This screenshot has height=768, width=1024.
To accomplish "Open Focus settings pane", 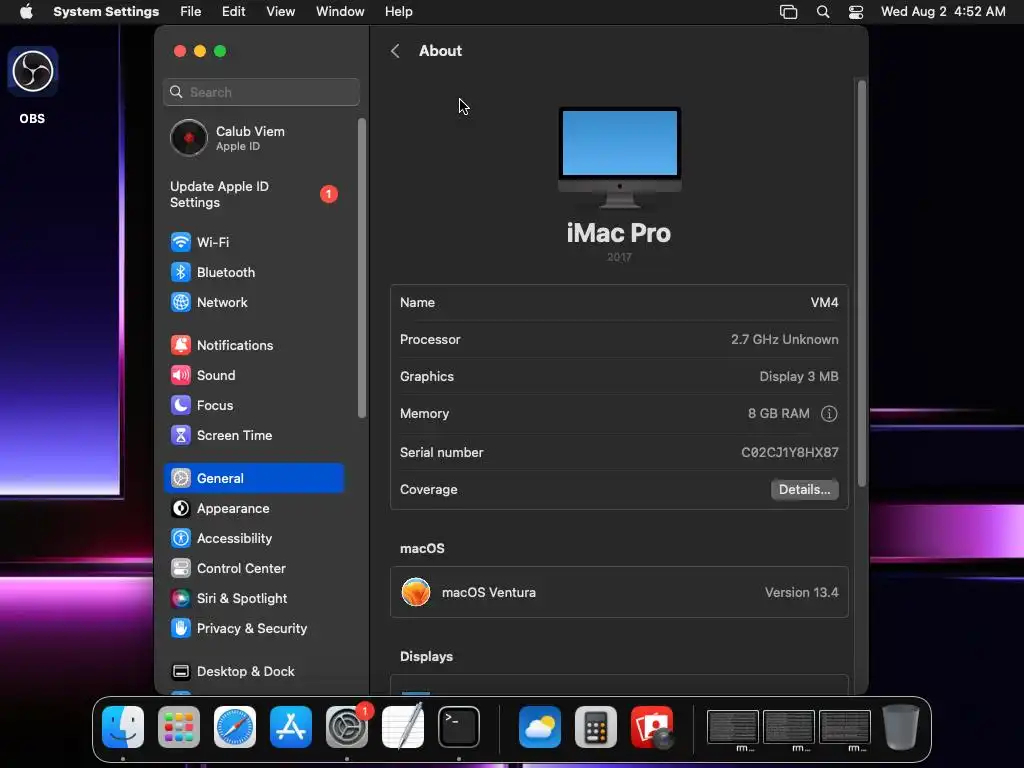I will [253, 405].
